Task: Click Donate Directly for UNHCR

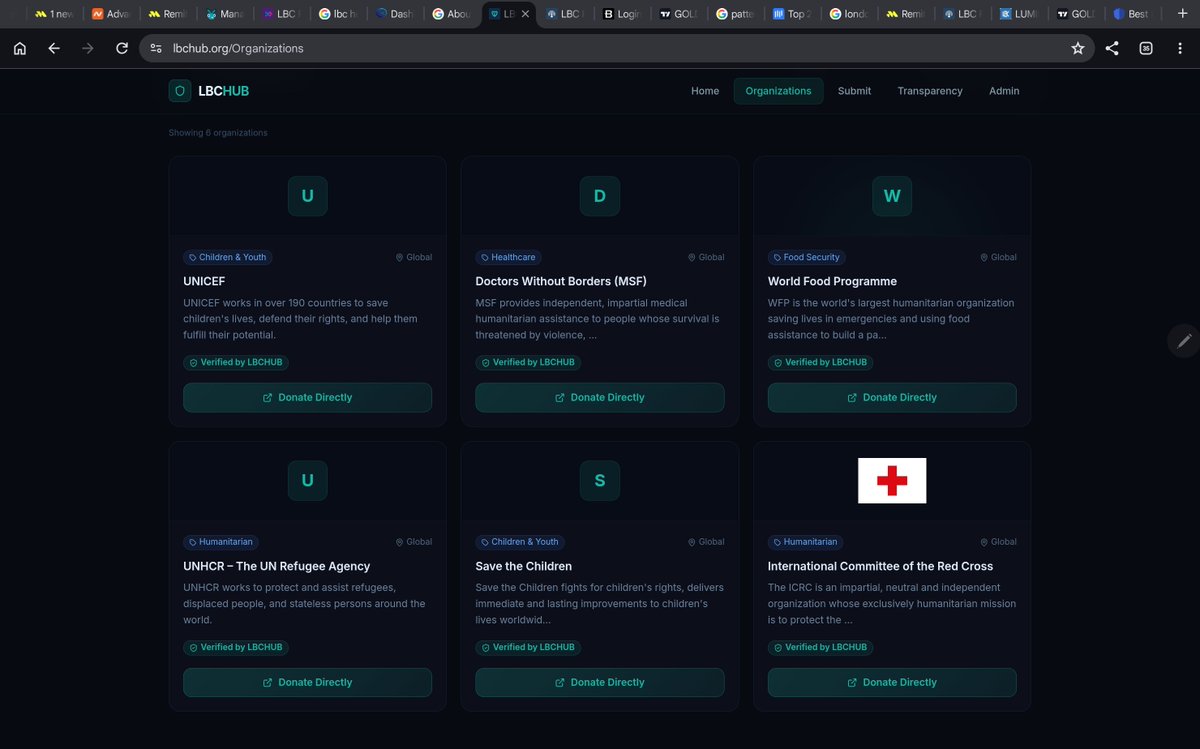Action: (x=307, y=682)
